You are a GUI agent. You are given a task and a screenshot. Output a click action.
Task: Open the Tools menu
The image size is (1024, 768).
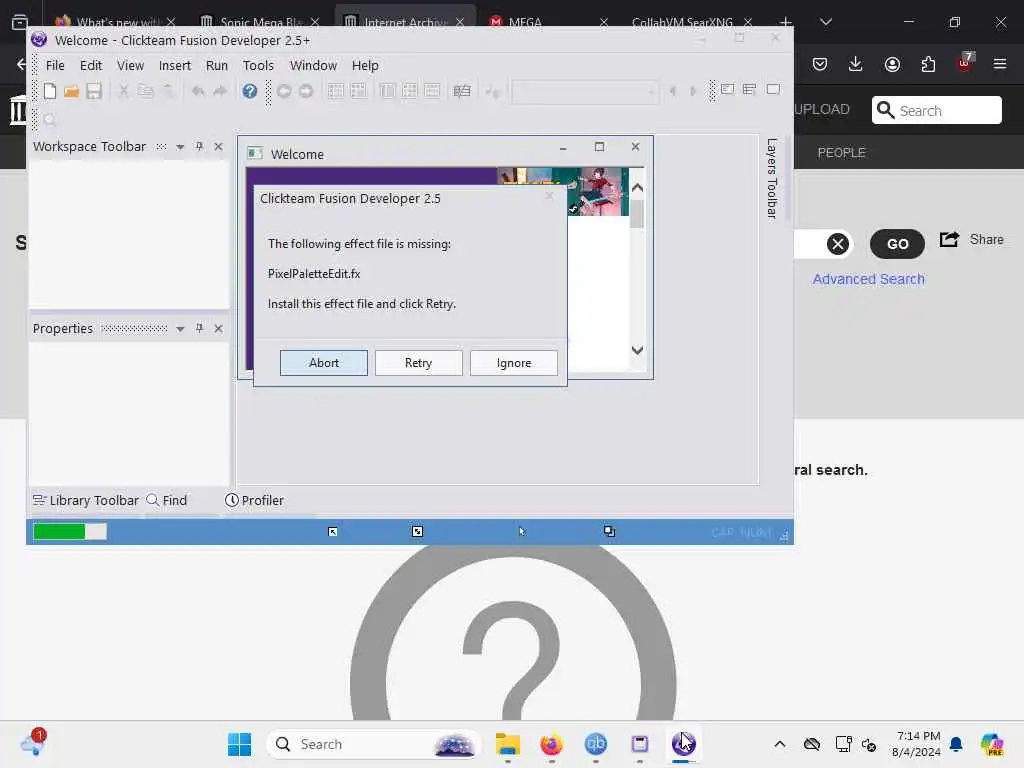pyautogui.click(x=258, y=65)
